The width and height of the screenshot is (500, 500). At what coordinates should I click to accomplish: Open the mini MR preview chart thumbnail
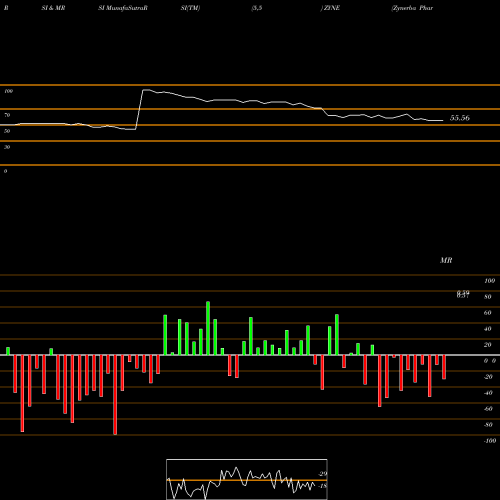247,479
